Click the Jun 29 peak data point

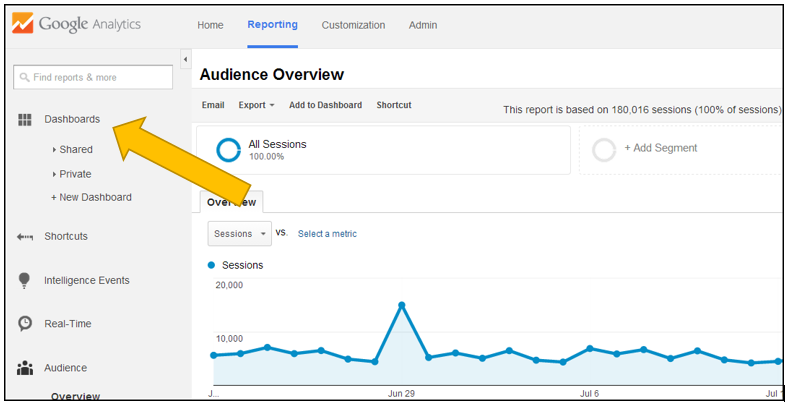(x=401, y=305)
